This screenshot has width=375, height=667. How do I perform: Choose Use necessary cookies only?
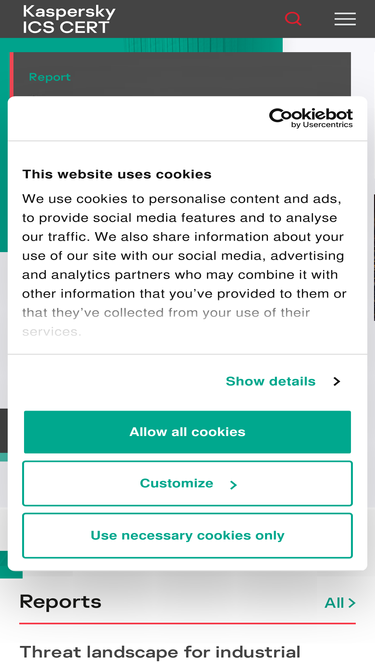[x=188, y=535]
